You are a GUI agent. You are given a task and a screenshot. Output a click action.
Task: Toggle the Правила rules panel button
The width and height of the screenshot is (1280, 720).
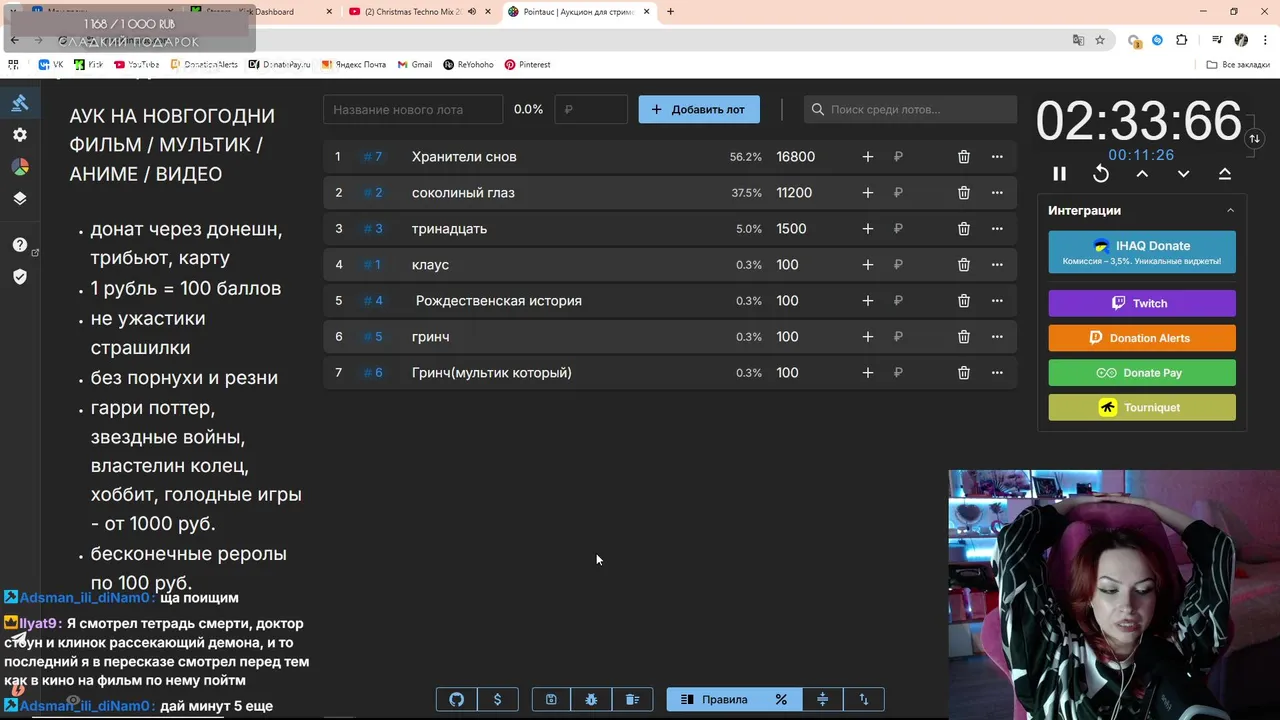click(714, 700)
